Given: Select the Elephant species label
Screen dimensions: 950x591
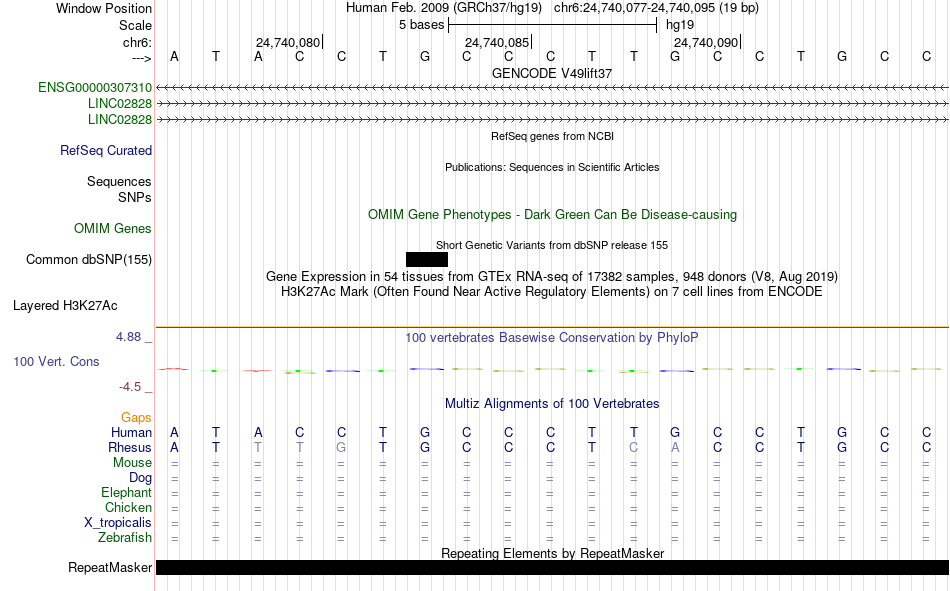Looking at the screenshot, I should click(127, 492).
